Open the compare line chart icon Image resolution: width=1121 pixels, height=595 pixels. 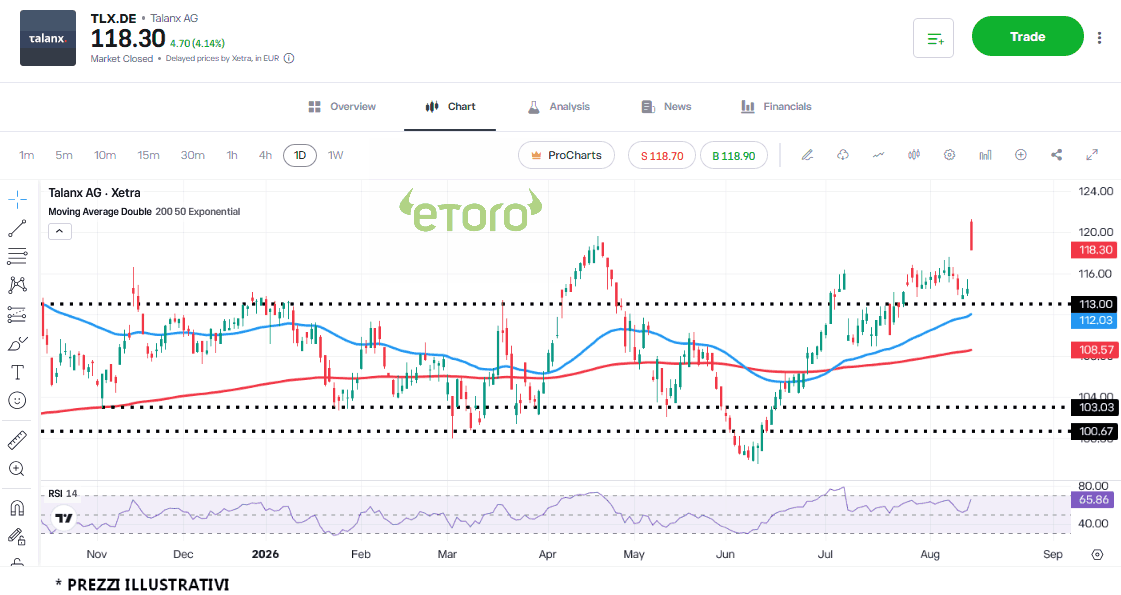pyautogui.click(x=879, y=155)
